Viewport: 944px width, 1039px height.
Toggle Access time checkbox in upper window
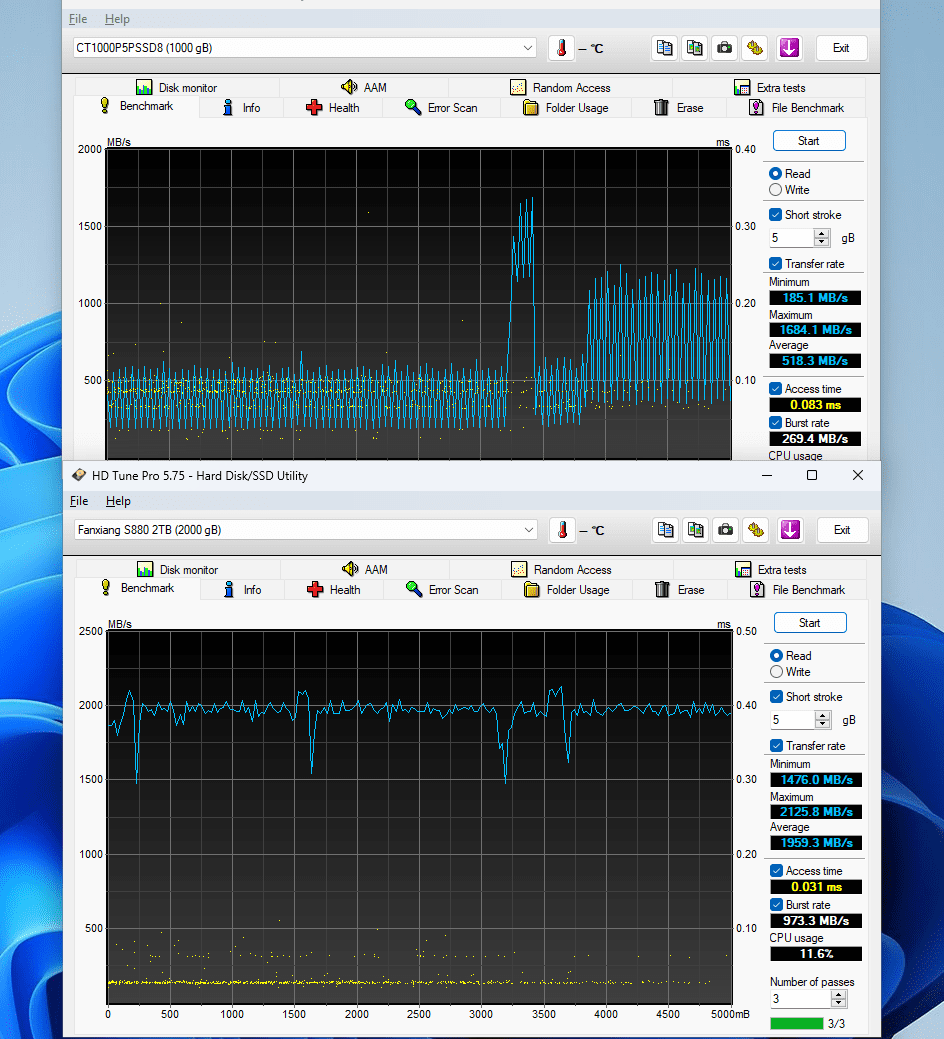775,389
